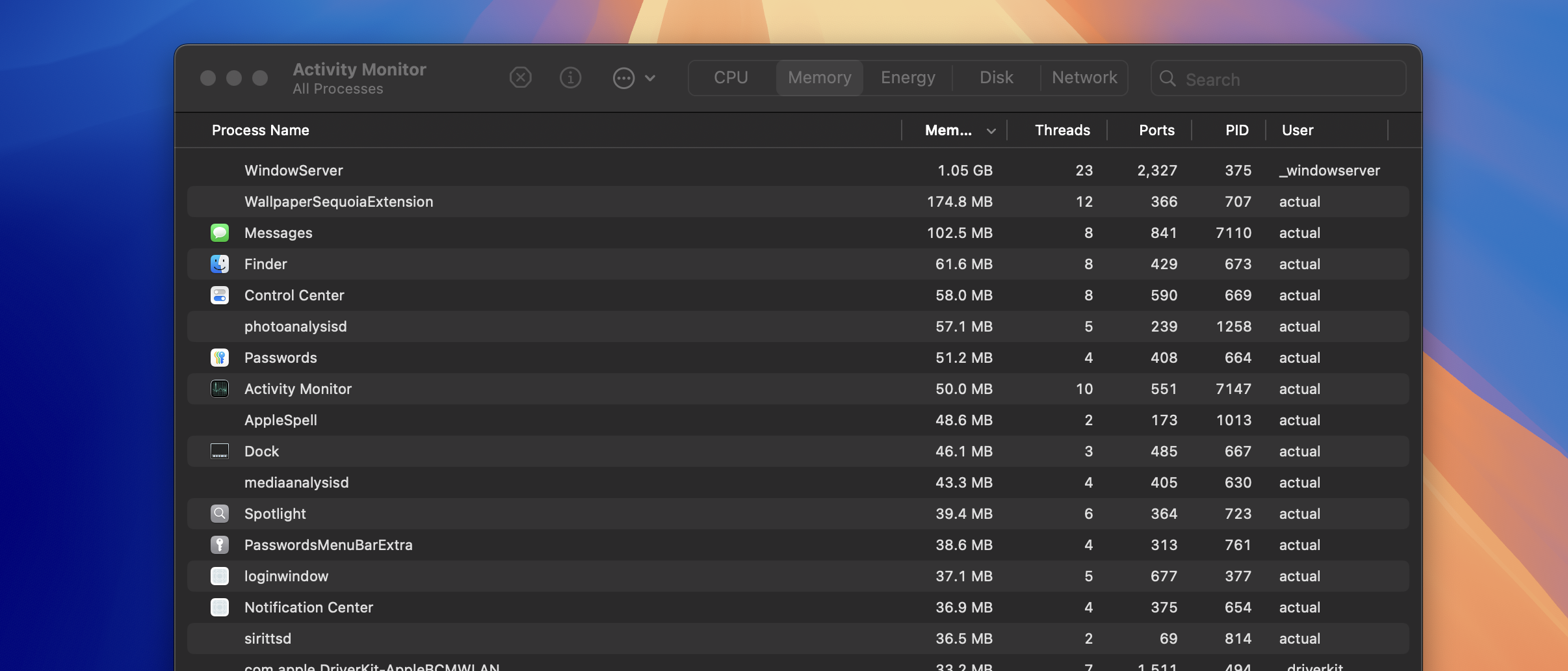Viewport: 1568px width, 671px height.
Task: Click the Spotlight process icon
Action: click(x=220, y=514)
